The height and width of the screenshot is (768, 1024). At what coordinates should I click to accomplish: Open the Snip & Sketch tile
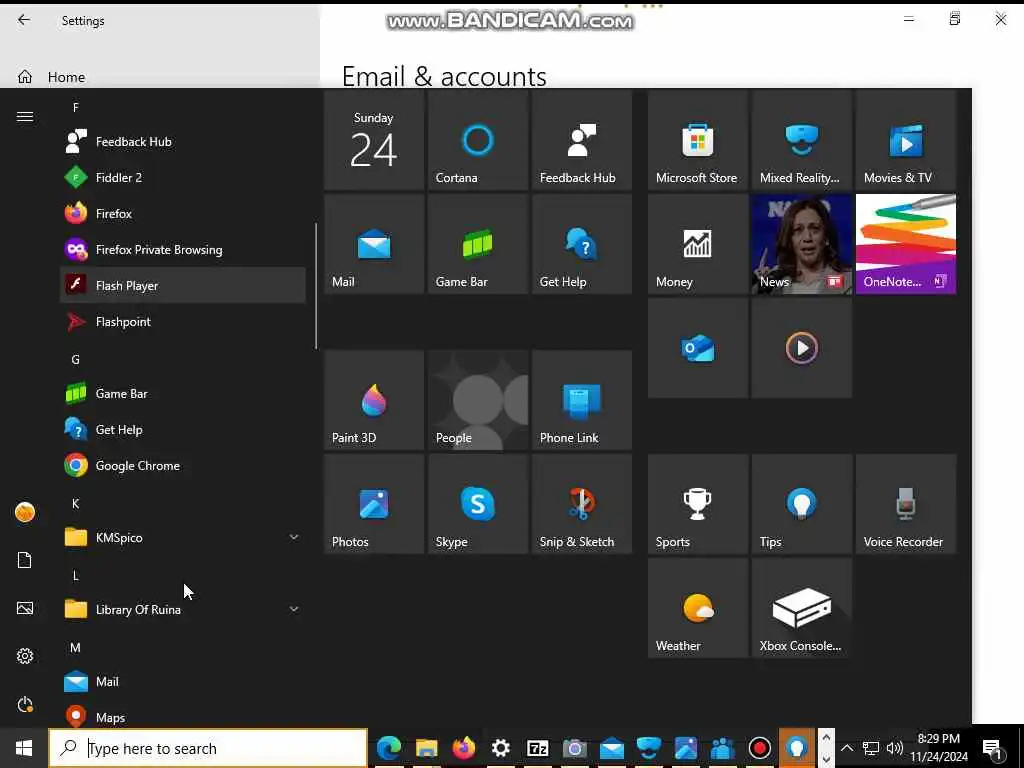coord(582,504)
